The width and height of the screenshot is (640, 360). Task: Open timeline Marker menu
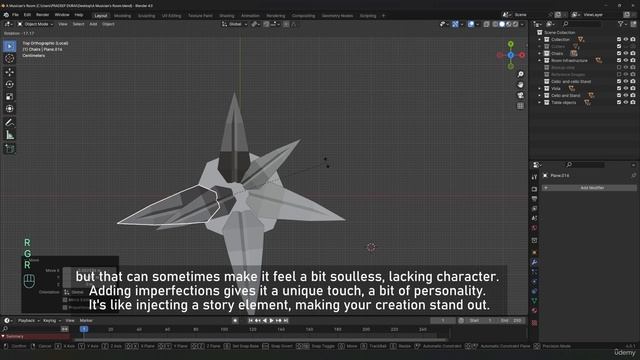[x=86, y=321]
